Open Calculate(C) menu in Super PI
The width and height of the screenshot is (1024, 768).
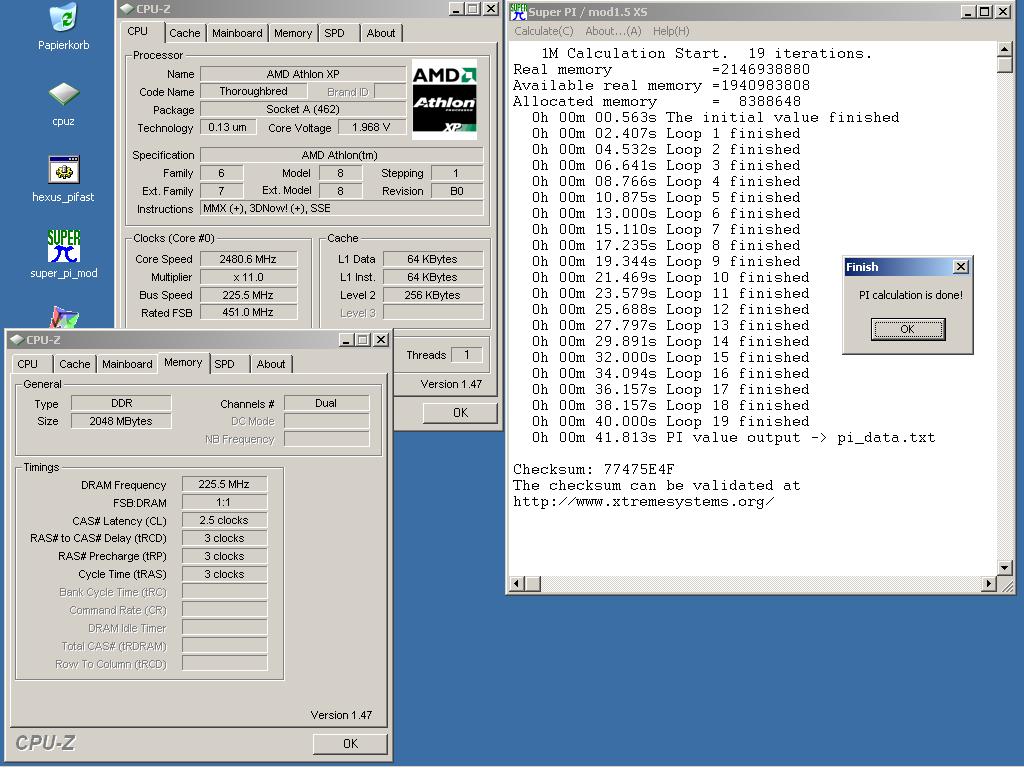[543, 31]
